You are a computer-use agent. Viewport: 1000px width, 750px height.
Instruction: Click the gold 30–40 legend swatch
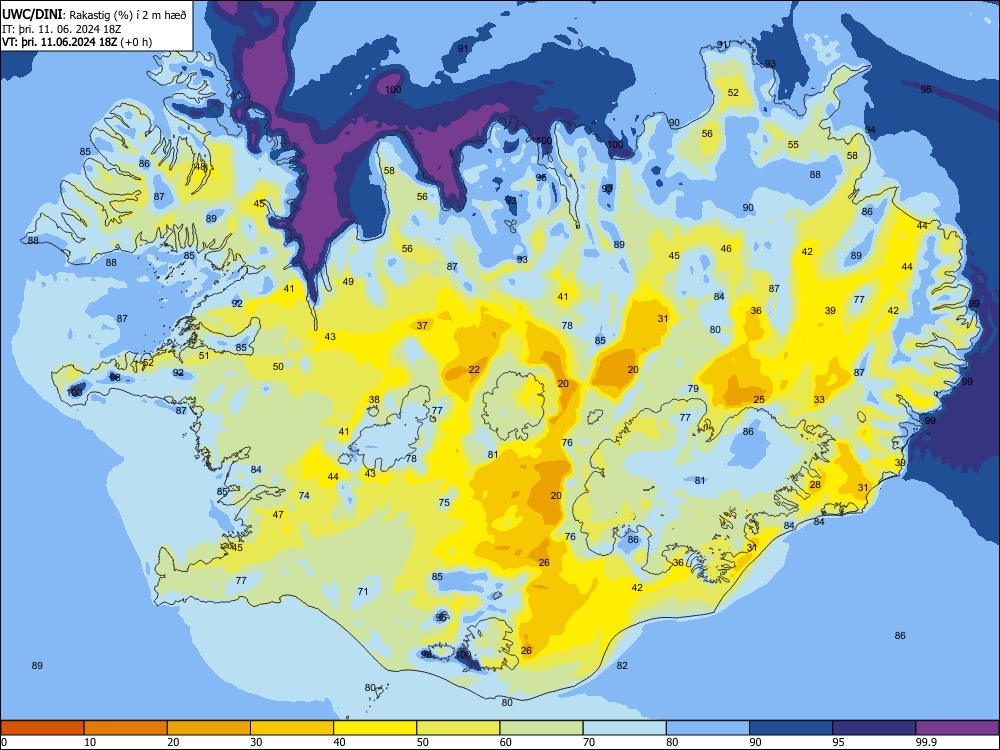click(x=292, y=728)
